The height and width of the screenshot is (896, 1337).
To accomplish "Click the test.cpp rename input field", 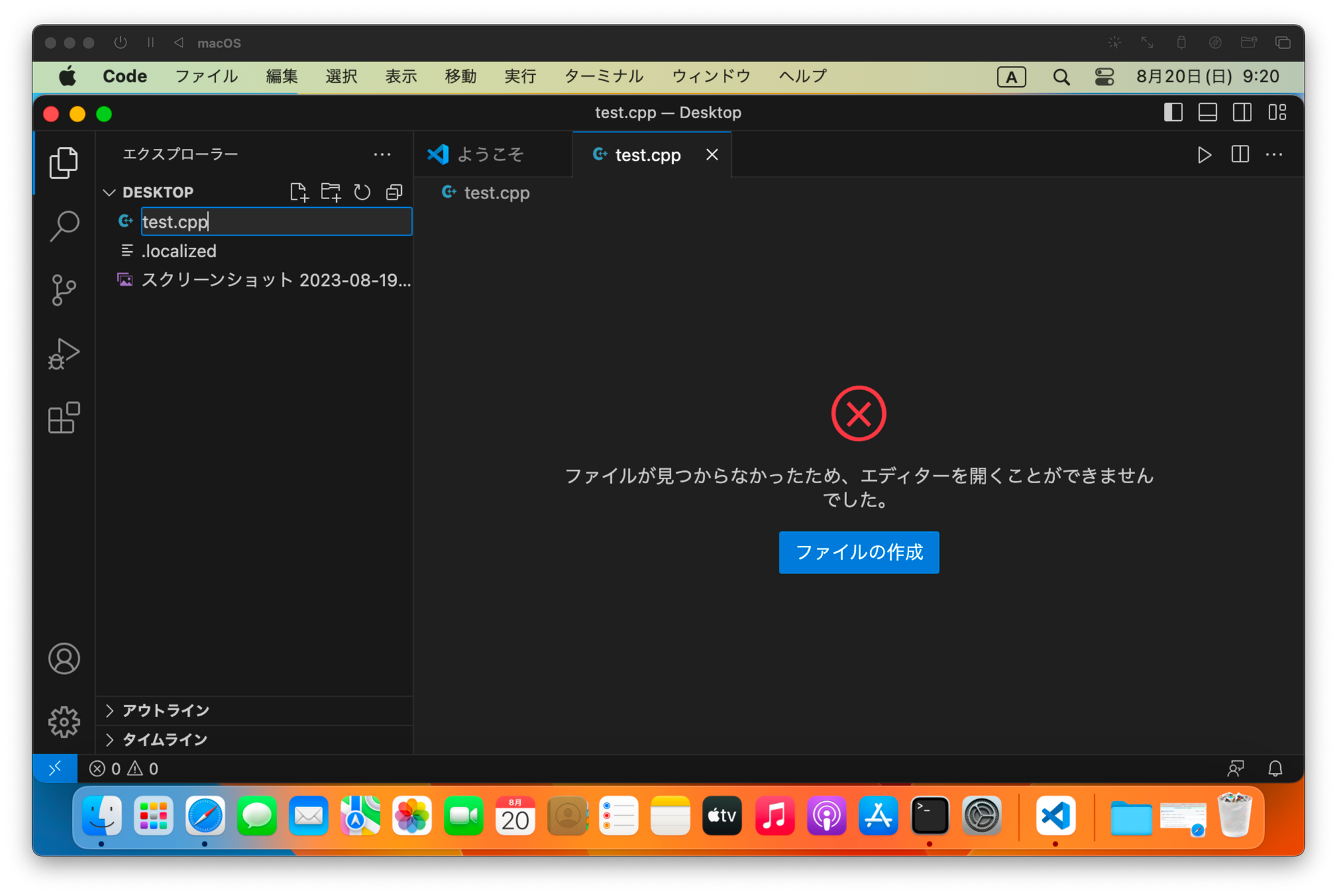I will (276, 222).
